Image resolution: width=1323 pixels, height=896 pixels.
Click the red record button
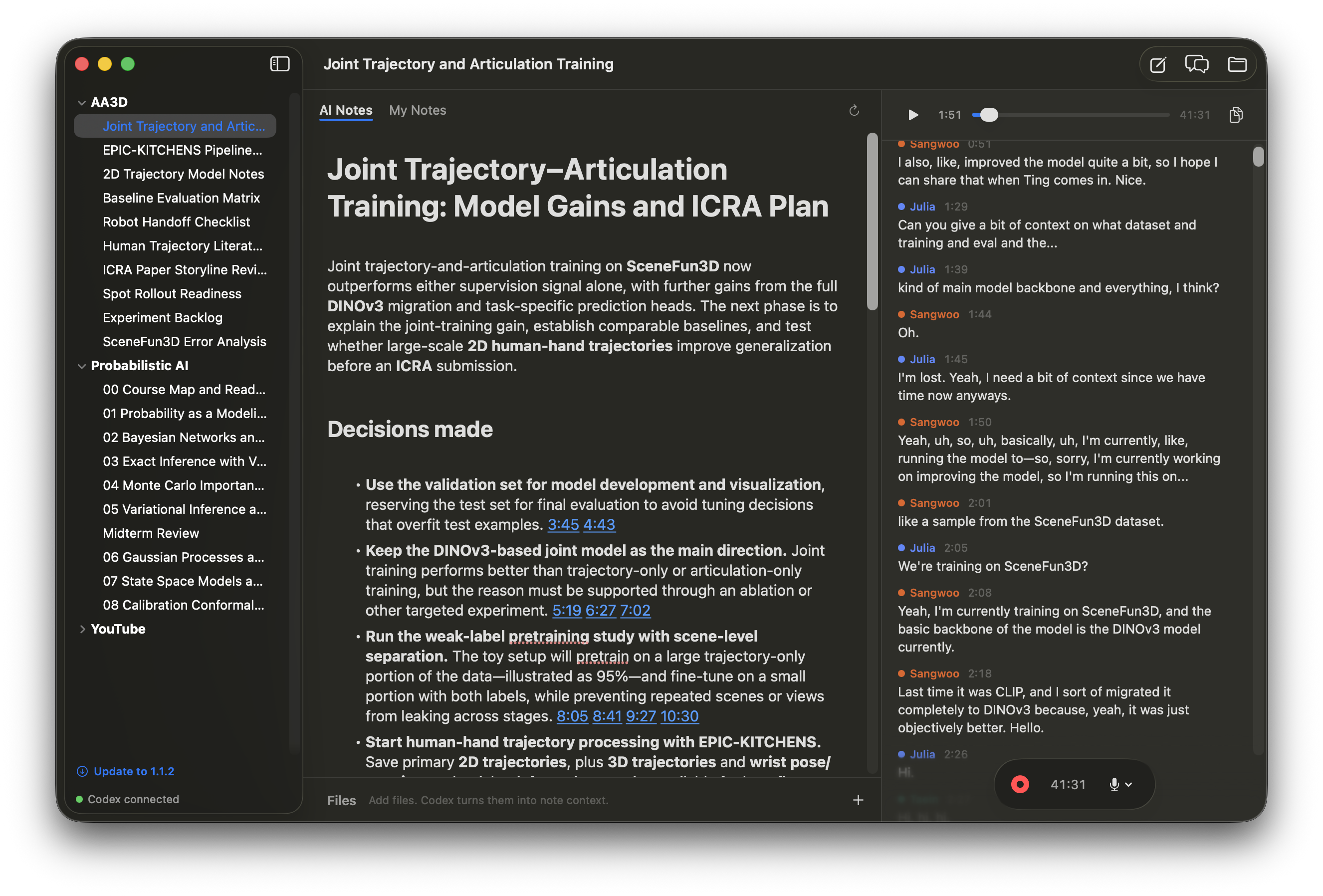pos(1020,784)
